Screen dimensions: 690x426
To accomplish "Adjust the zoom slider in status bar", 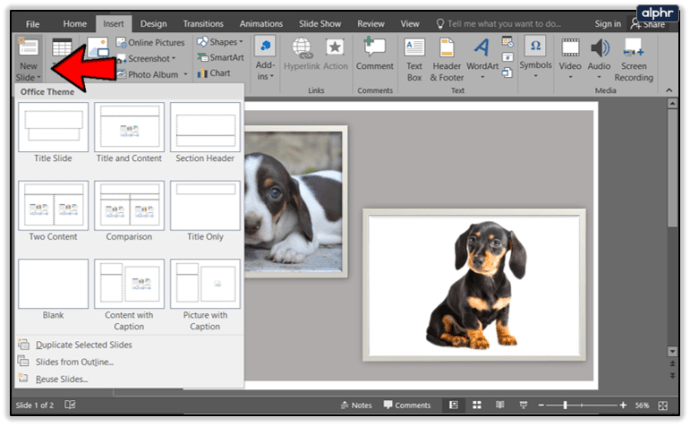I will [565, 405].
